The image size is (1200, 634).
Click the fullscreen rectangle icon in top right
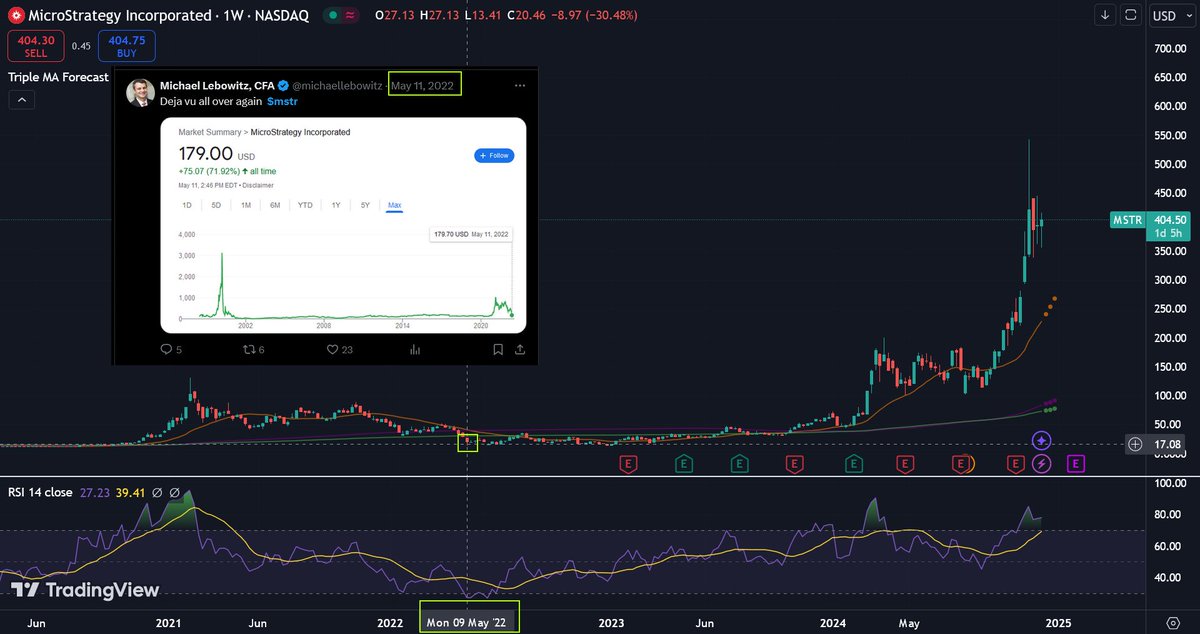pyautogui.click(x=1131, y=15)
